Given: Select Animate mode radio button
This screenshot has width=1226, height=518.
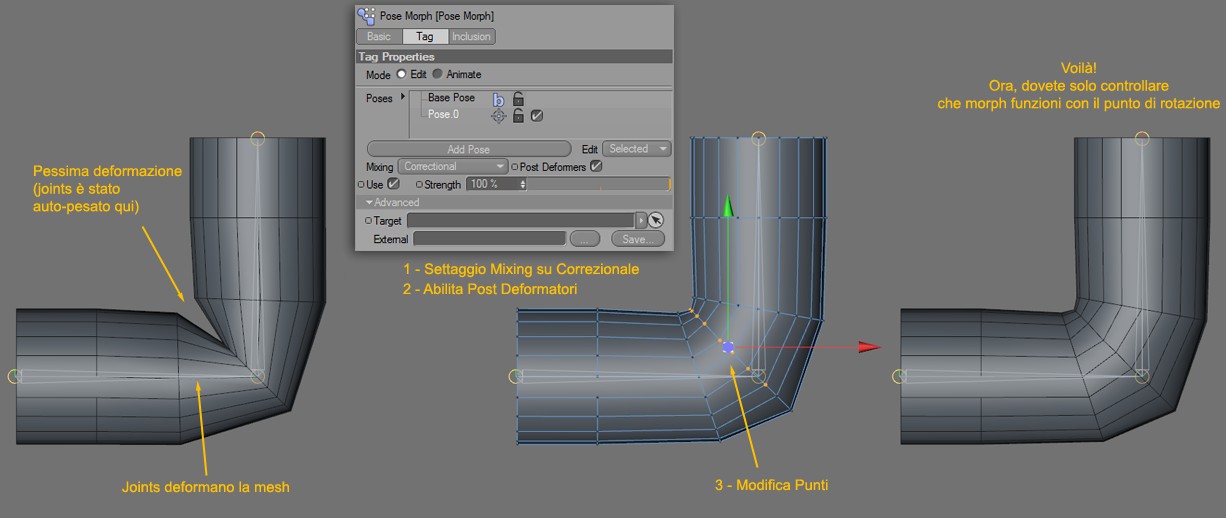Looking at the screenshot, I should click(437, 74).
